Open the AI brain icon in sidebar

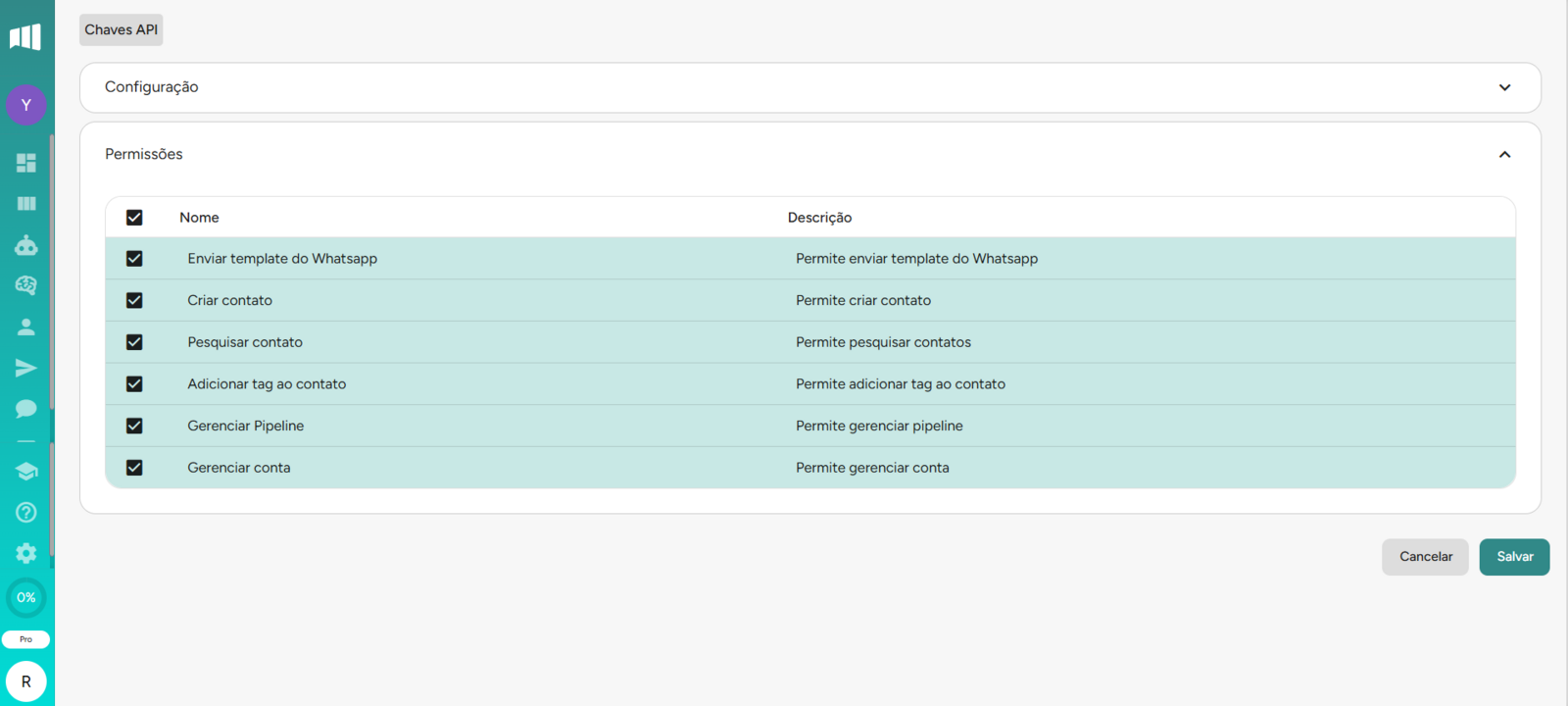click(26, 285)
